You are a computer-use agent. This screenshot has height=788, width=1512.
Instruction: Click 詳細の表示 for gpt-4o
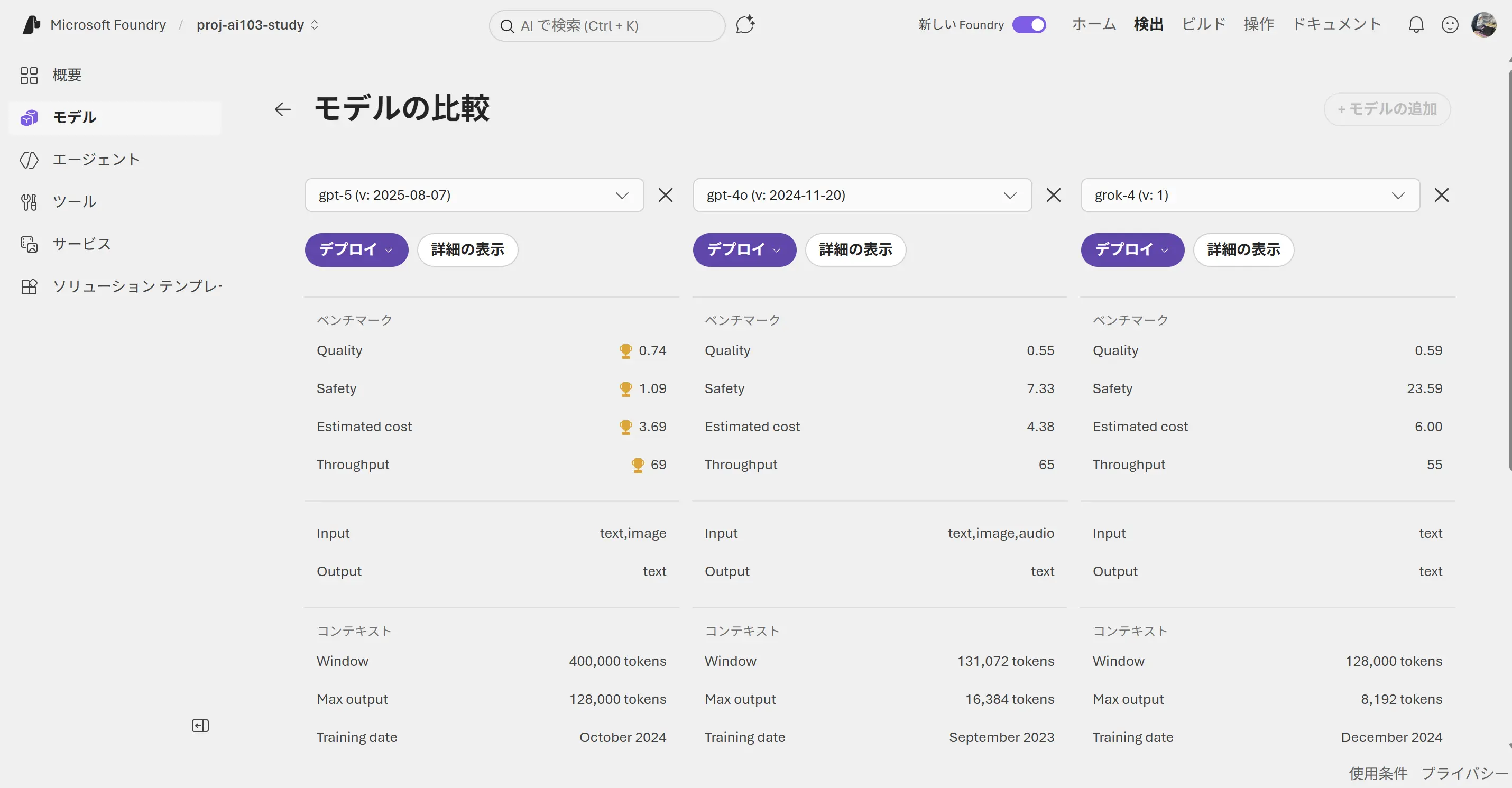[x=855, y=250]
